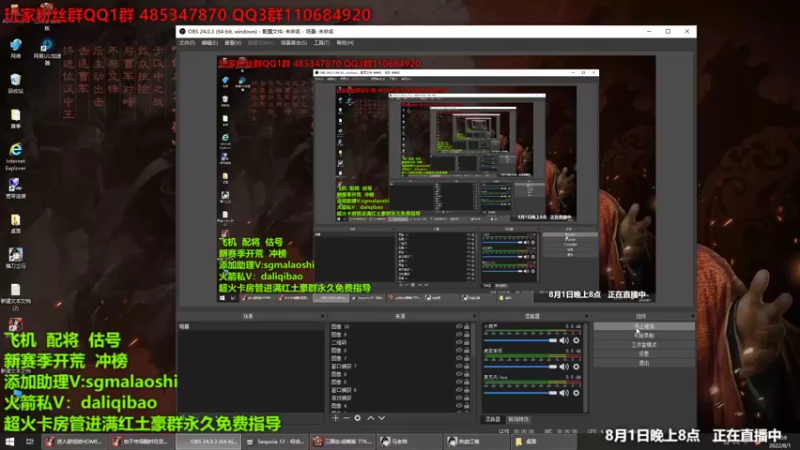Lock the 图像 5 source
Viewport: 800px width, 450px height.
pos(466,382)
